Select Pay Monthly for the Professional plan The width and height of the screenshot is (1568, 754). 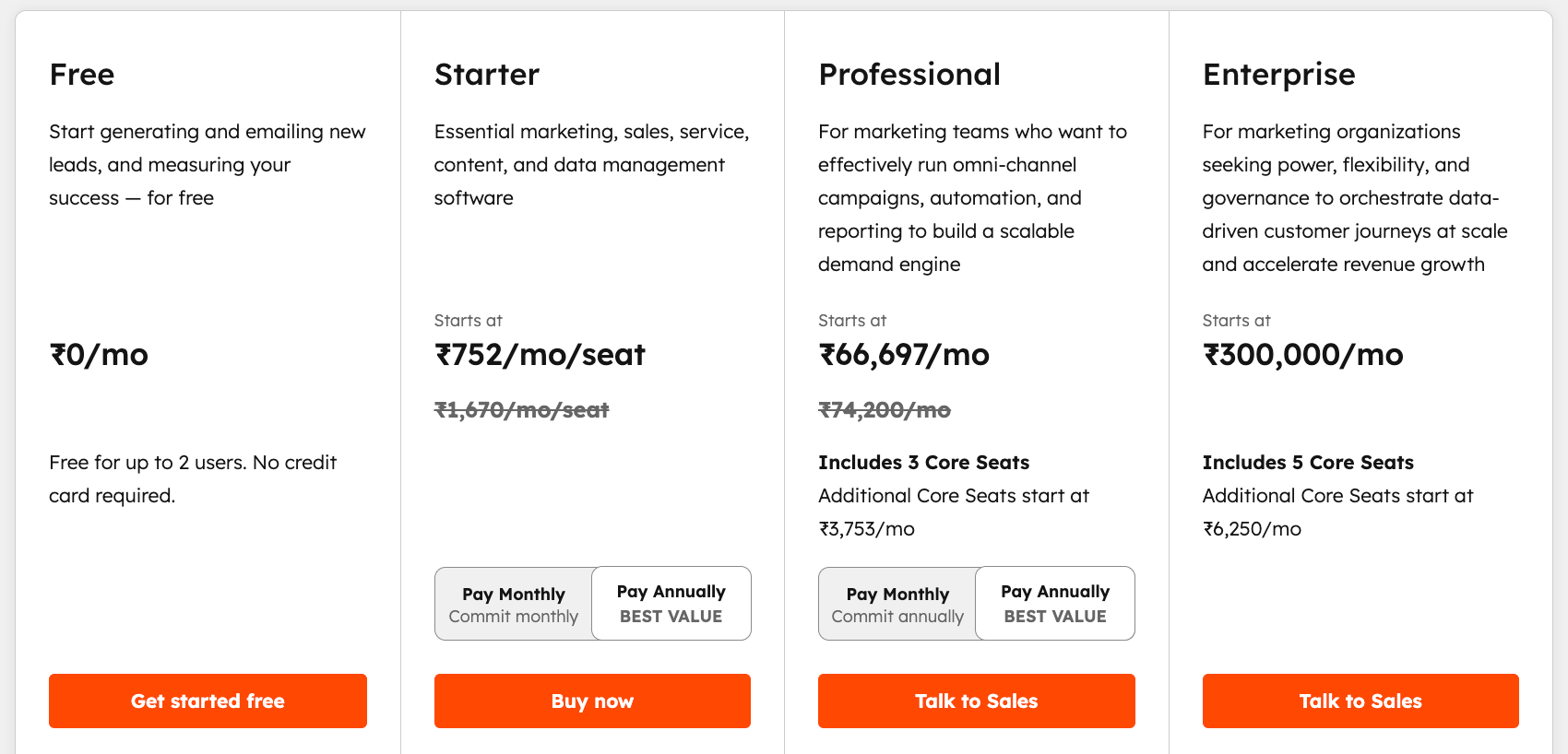pos(897,603)
